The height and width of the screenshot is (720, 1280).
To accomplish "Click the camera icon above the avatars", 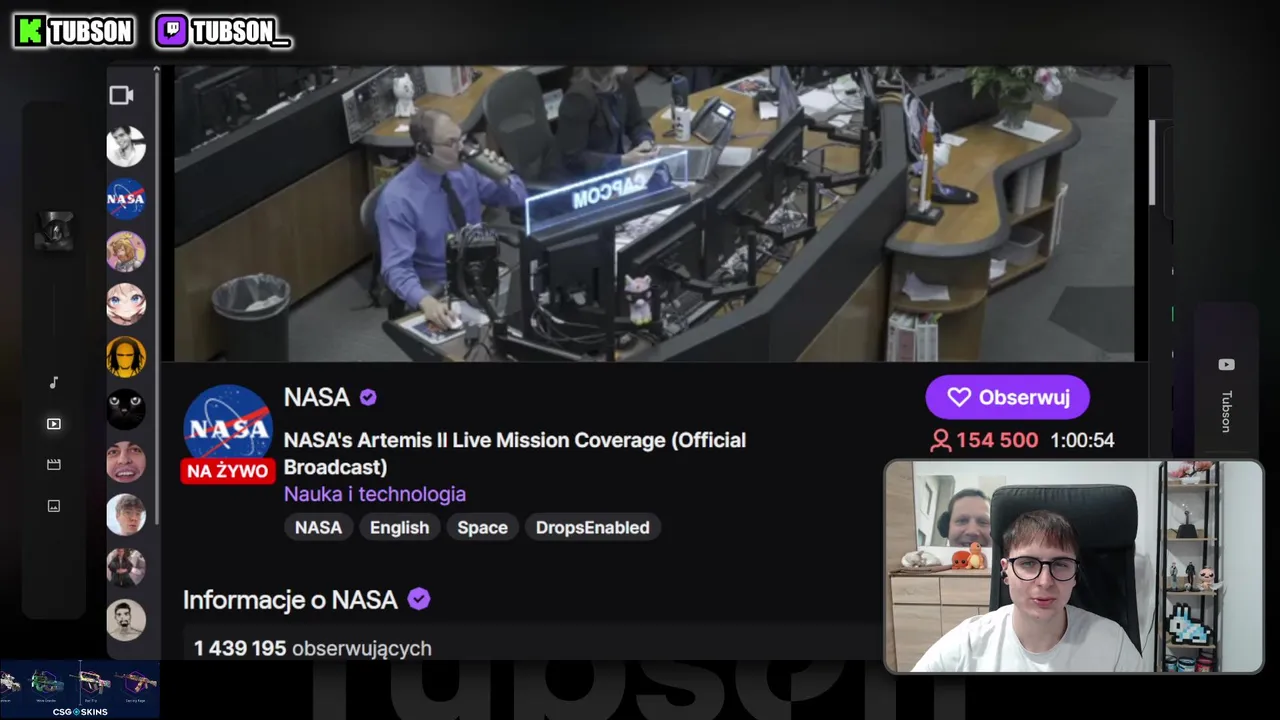I will 121,95.
